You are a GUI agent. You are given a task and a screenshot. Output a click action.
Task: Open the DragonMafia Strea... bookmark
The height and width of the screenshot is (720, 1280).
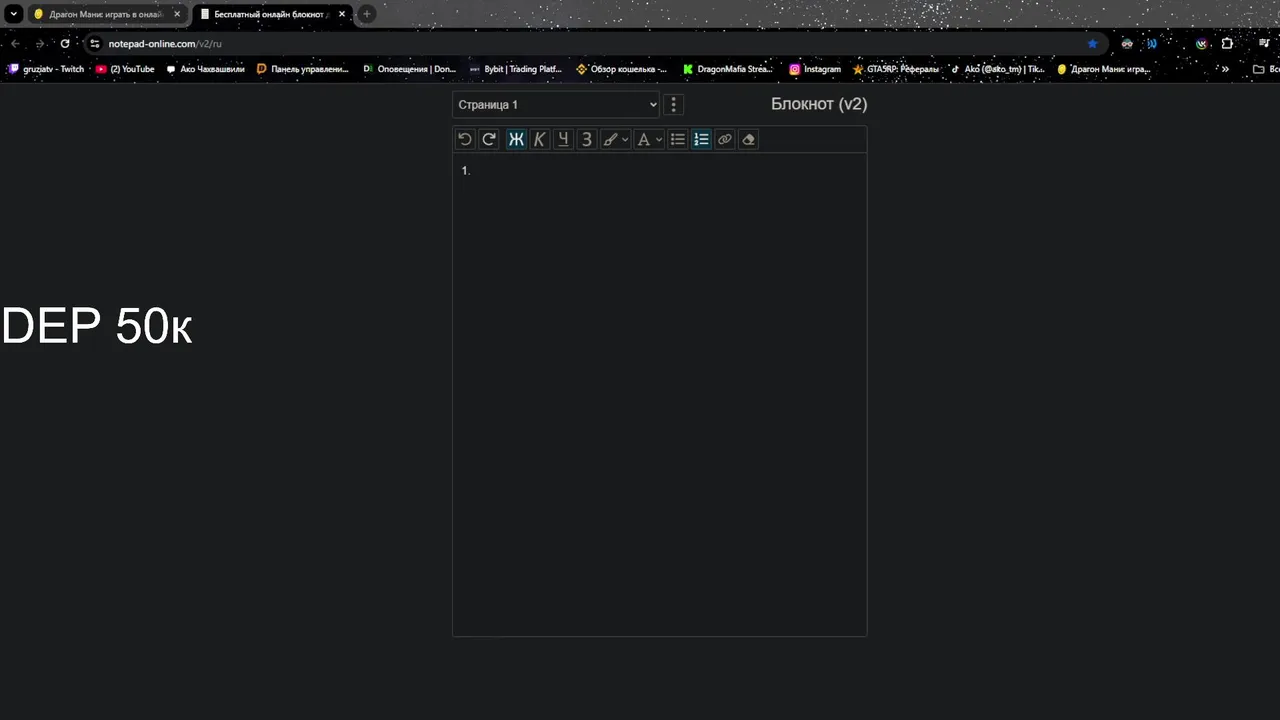click(728, 69)
